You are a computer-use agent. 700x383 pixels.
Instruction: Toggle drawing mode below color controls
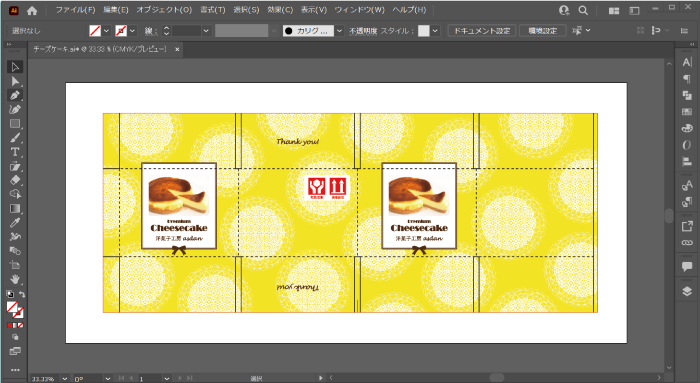pos(15,337)
